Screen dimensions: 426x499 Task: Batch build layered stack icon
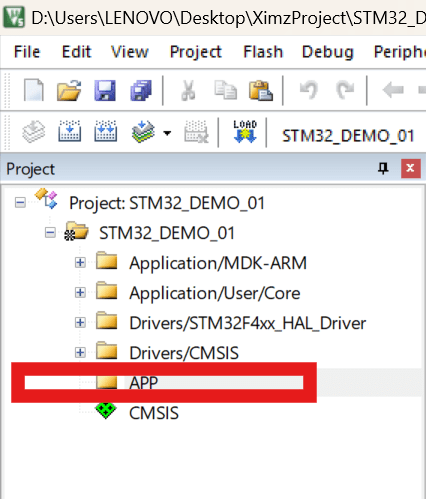[143, 132]
